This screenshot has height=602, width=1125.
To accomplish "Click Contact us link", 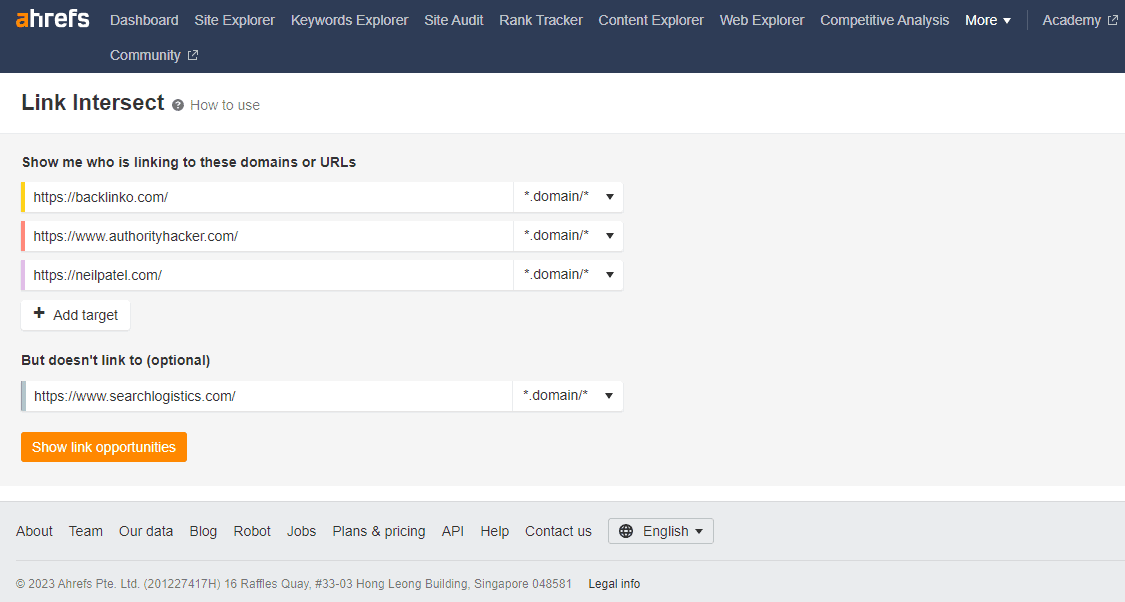I will tap(558, 531).
